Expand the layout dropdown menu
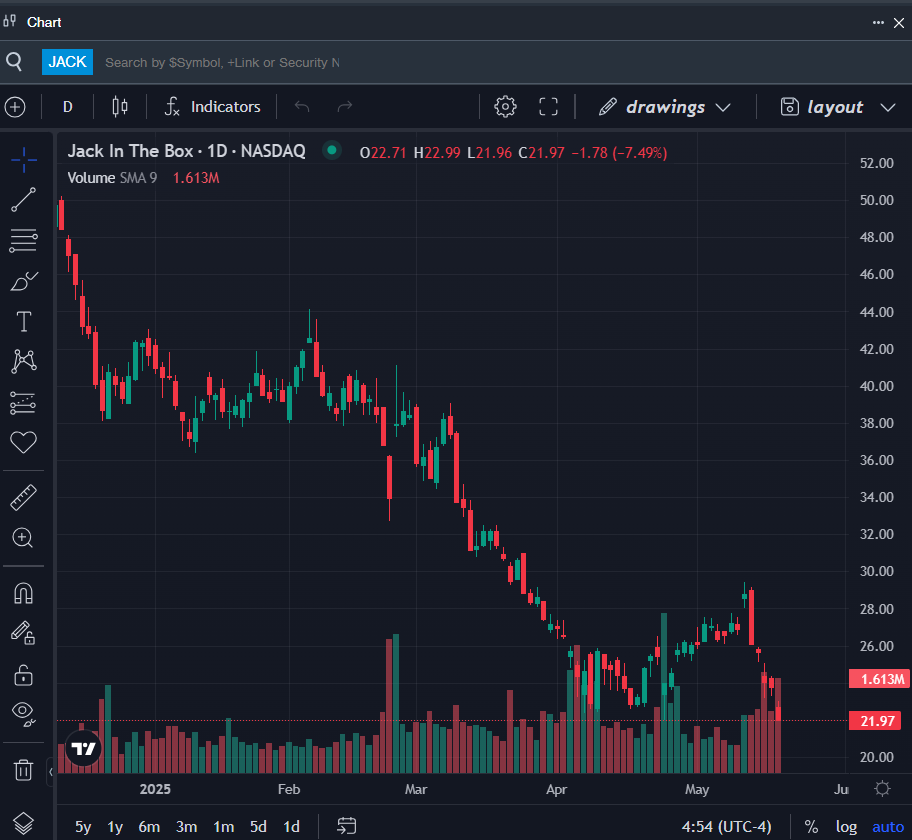The width and height of the screenshot is (912, 840). pos(838,107)
